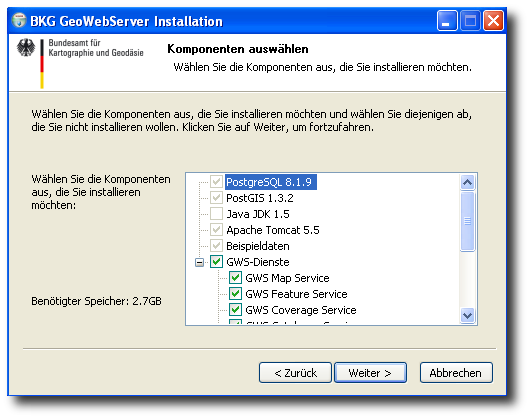Enable the Java JDK 1.5 checkbox
530x419 pixels.
click(x=216, y=214)
